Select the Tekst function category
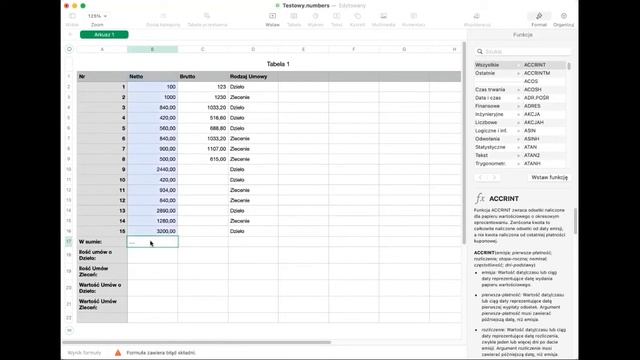 [x=498, y=155]
